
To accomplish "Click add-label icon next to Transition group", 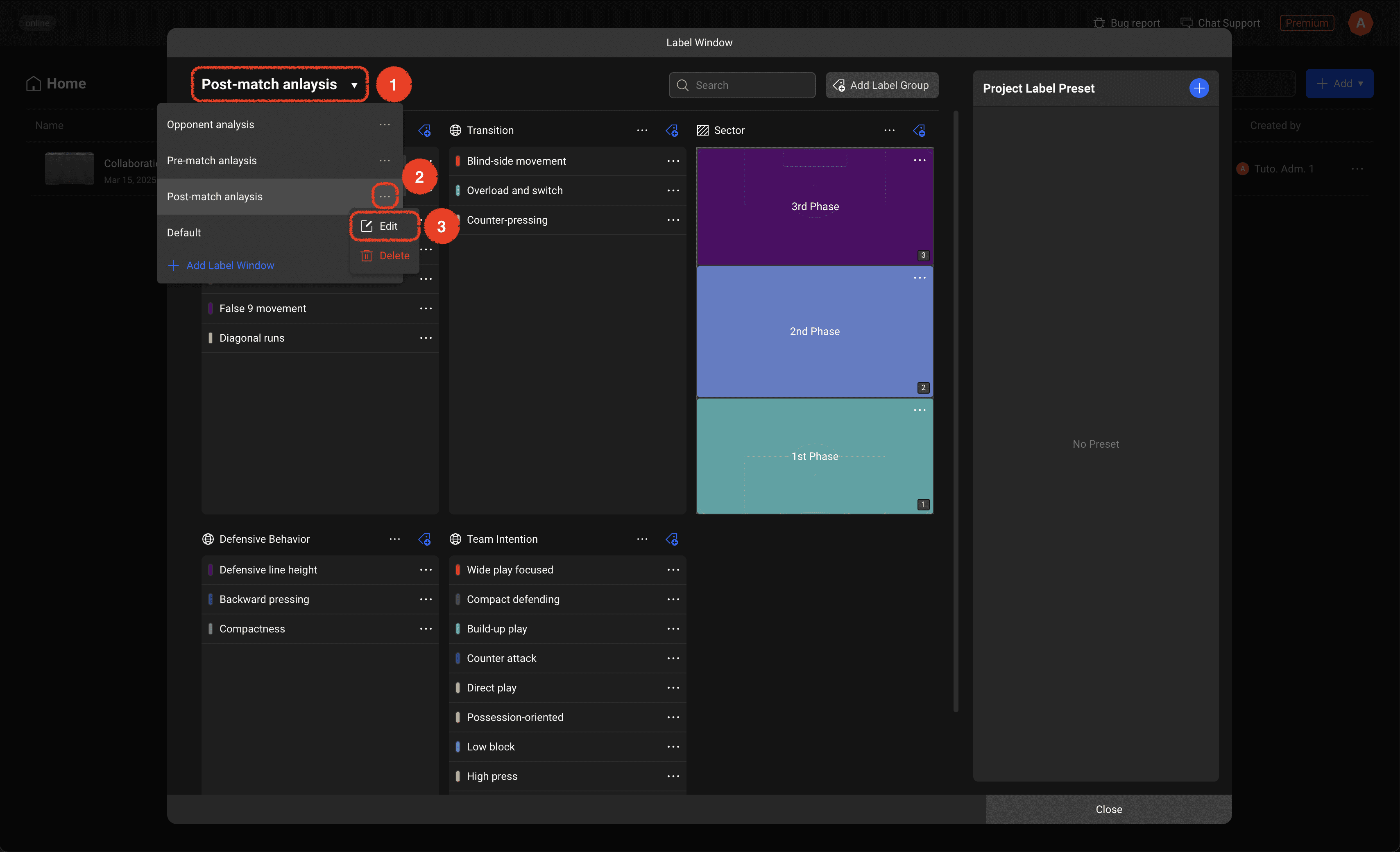I will [672, 131].
